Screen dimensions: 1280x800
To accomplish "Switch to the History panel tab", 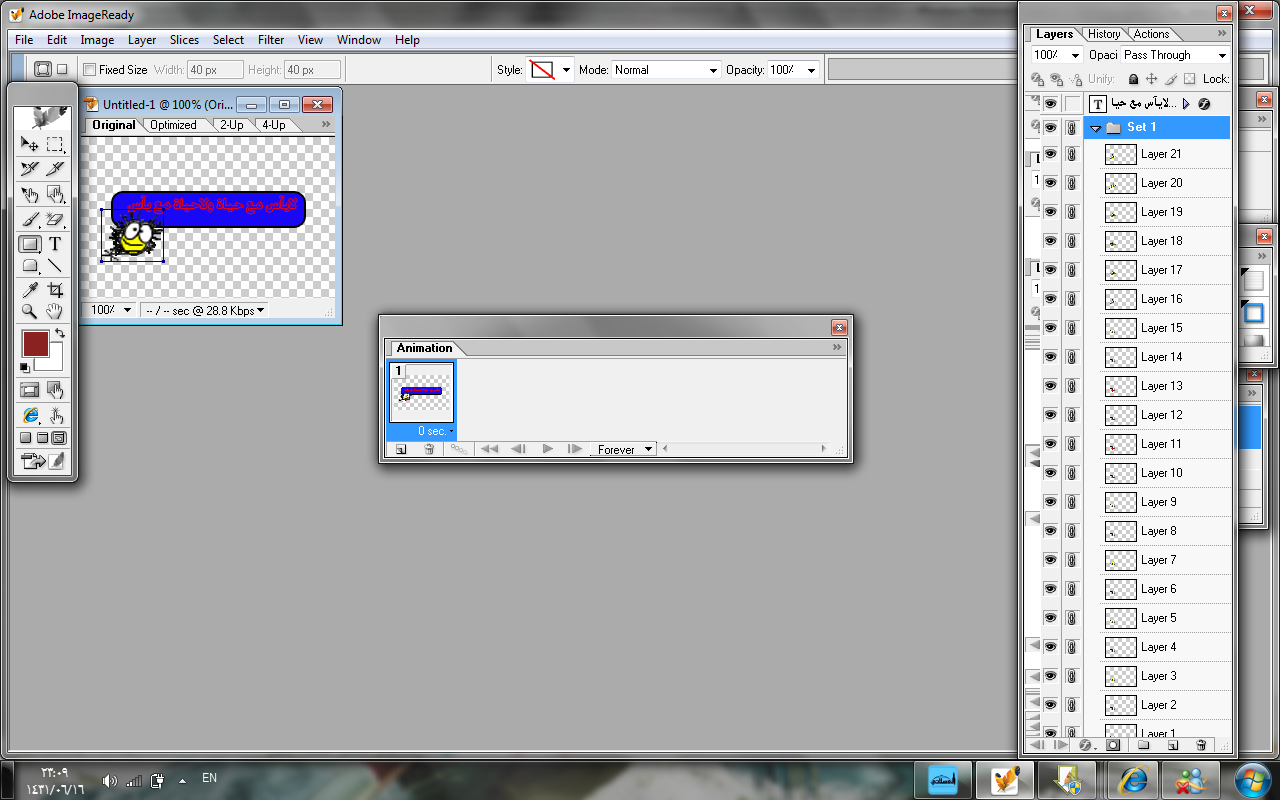I will 1104,34.
